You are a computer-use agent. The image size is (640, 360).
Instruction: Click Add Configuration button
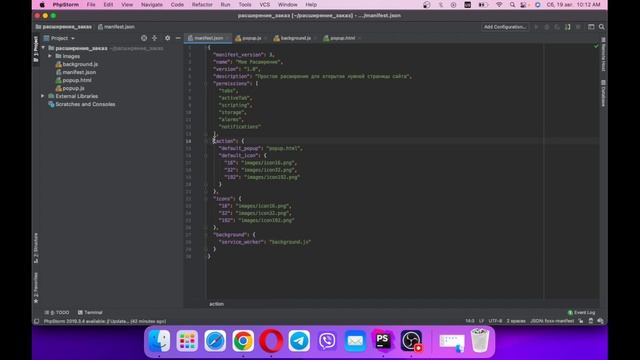(x=505, y=27)
